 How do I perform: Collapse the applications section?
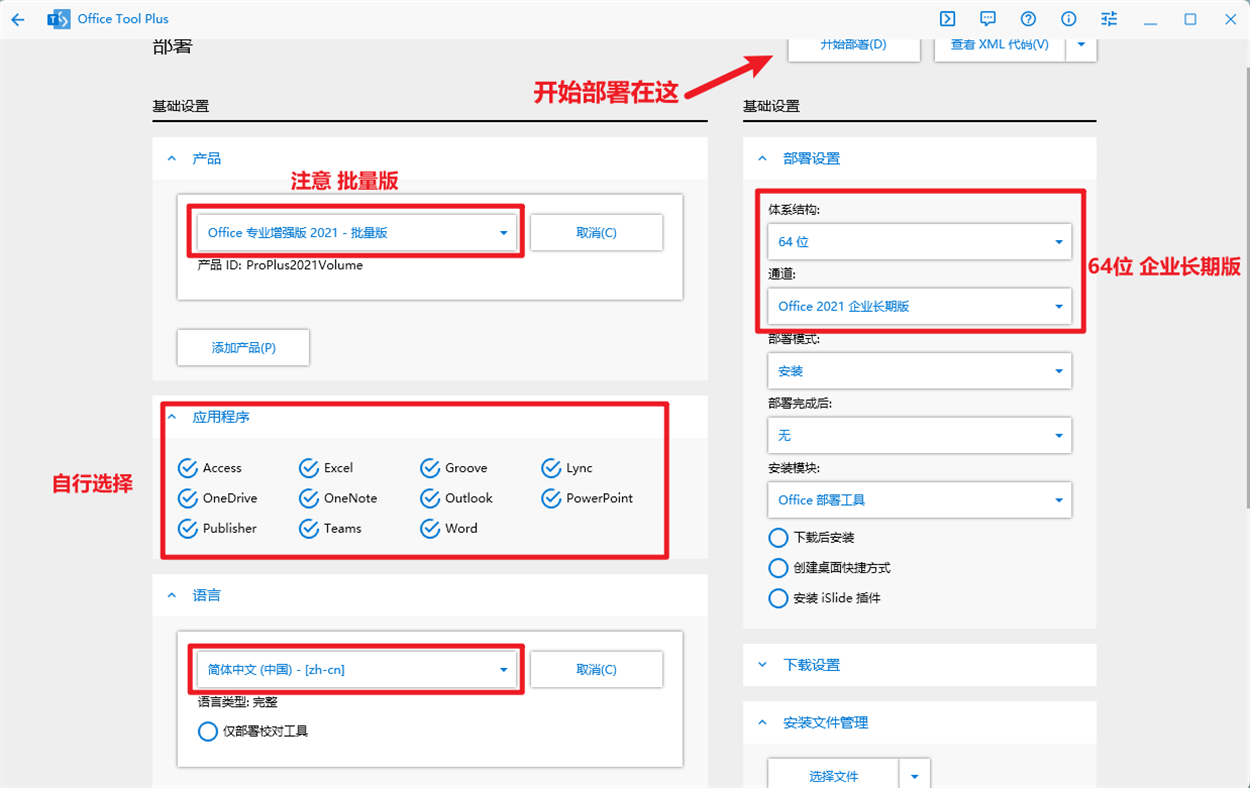point(172,417)
